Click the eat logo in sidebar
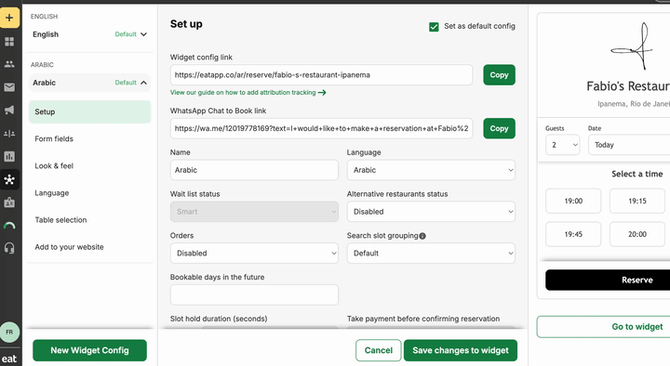This screenshot has height=366, width=670. 9,359
